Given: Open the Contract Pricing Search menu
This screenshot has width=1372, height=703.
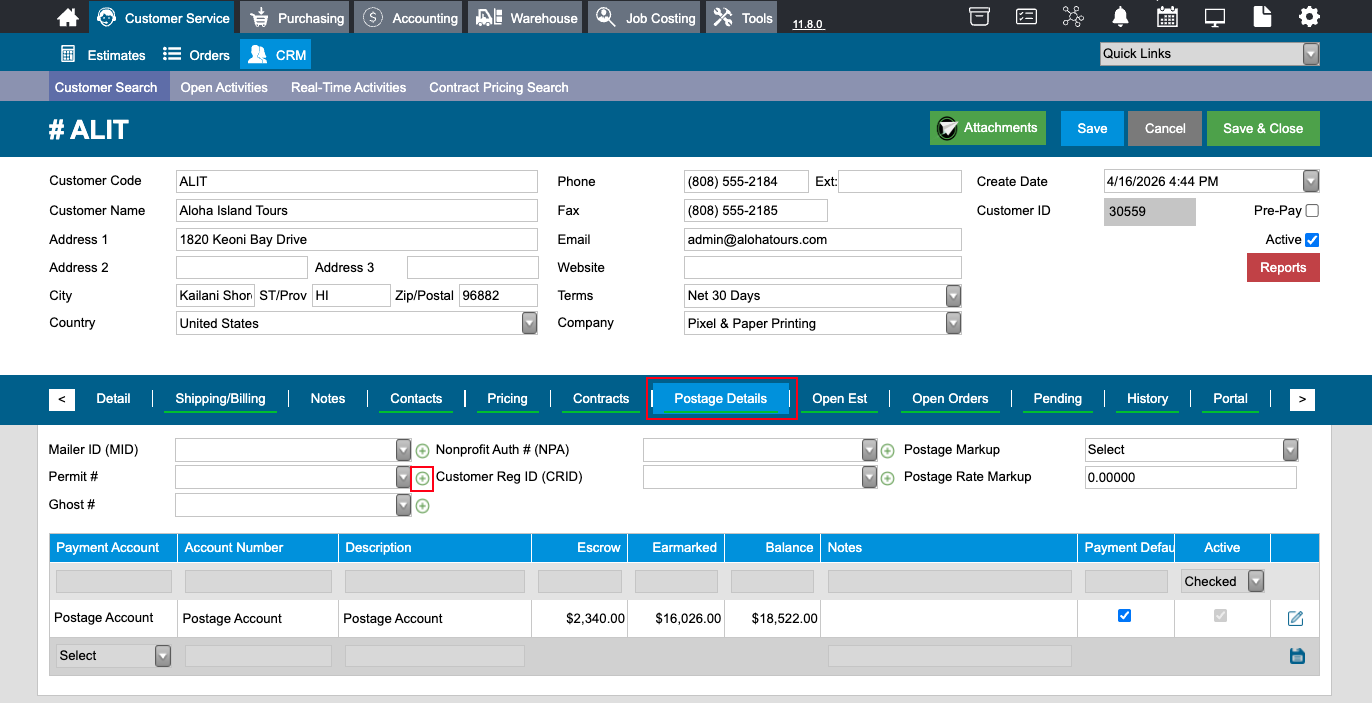Looking at the screenshot, I should [499, 87].
